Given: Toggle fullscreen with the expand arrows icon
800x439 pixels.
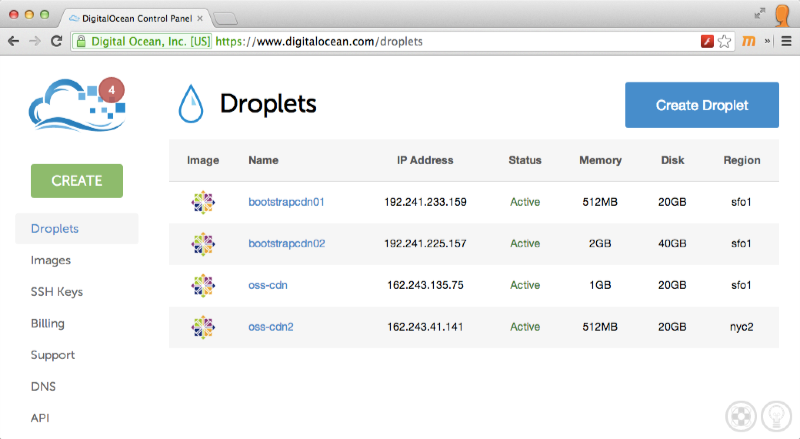Looking at the screenshot, I should [760, 14].
